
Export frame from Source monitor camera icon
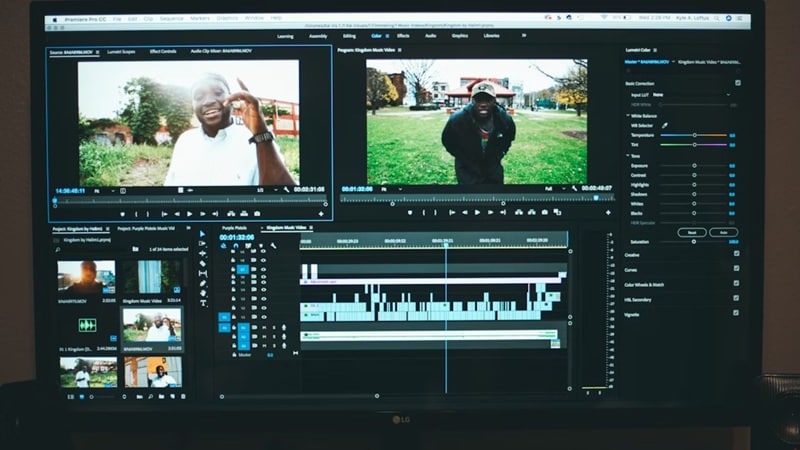click(257, 214)
